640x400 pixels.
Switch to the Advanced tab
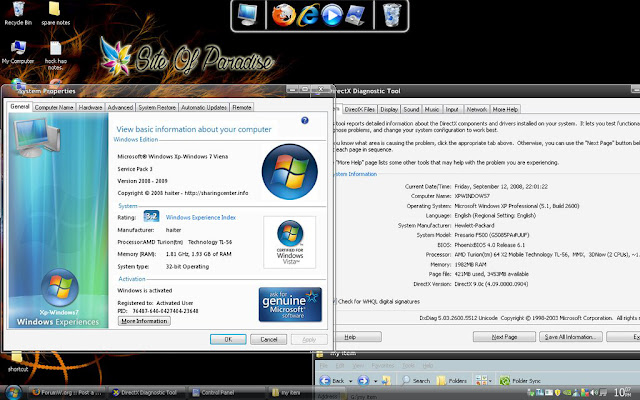pyautogui.click(x=120, y=107)
